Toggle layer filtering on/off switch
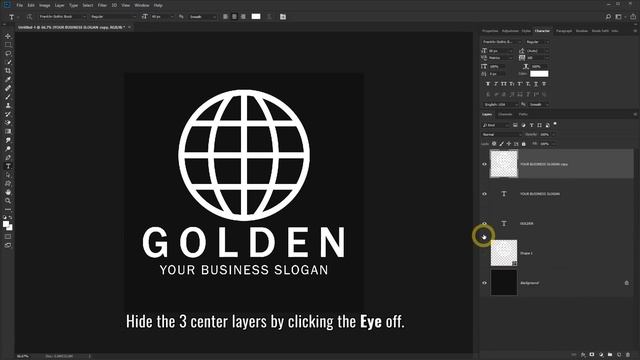This screenshot has width=640, height=360. [x=555, y=124]
